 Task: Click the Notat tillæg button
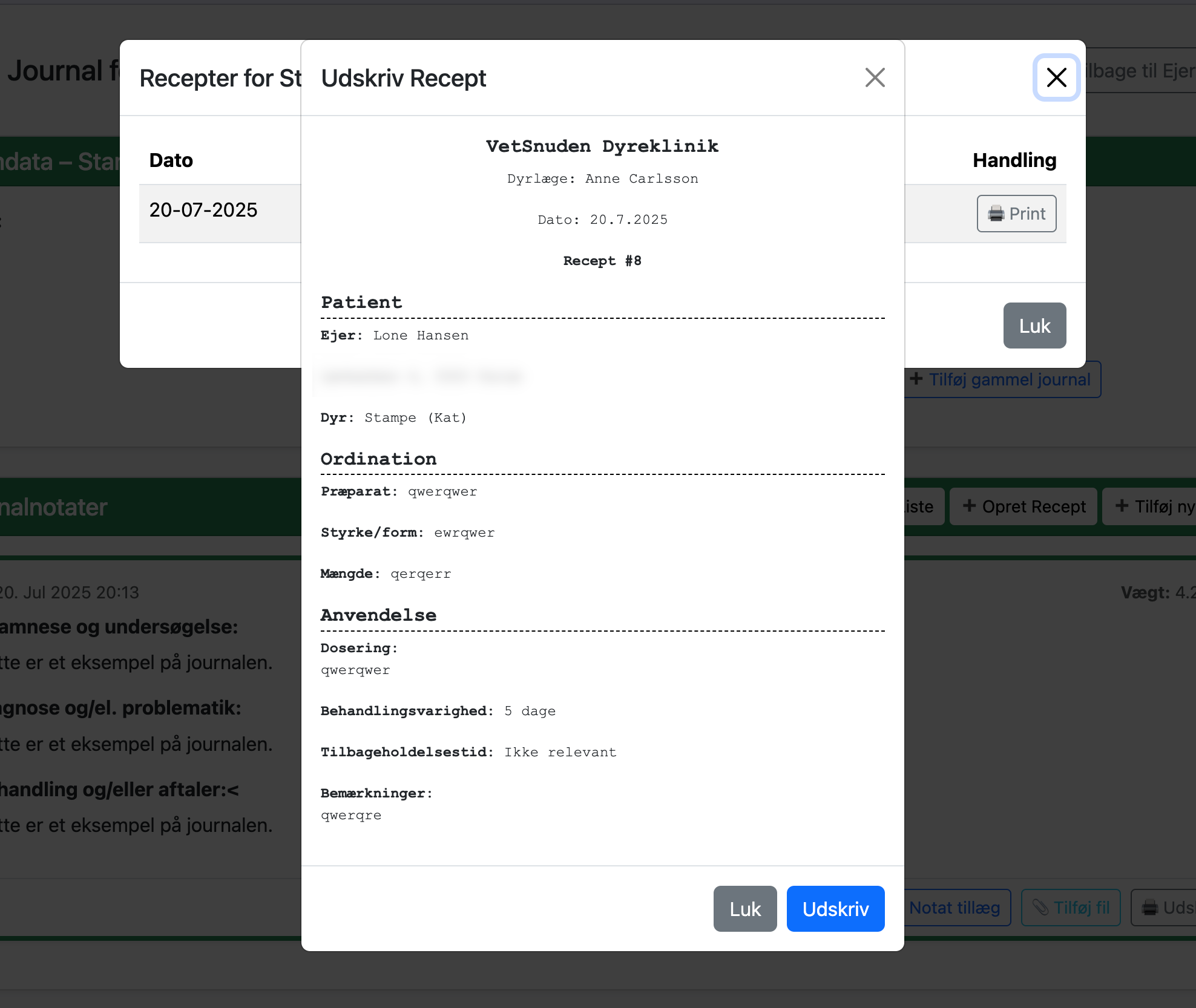[955, 907]
